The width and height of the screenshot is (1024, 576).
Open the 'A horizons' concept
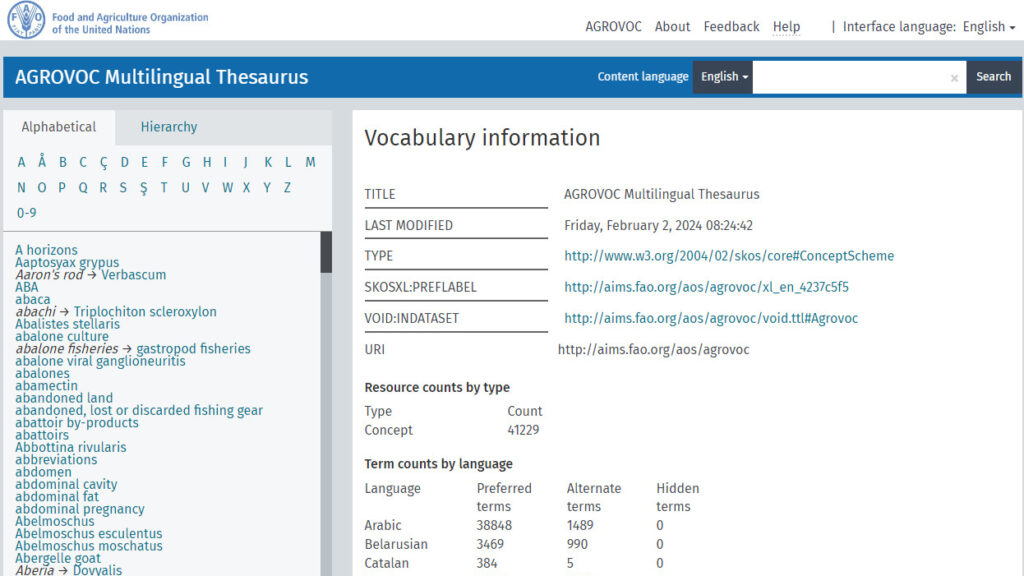46,250
